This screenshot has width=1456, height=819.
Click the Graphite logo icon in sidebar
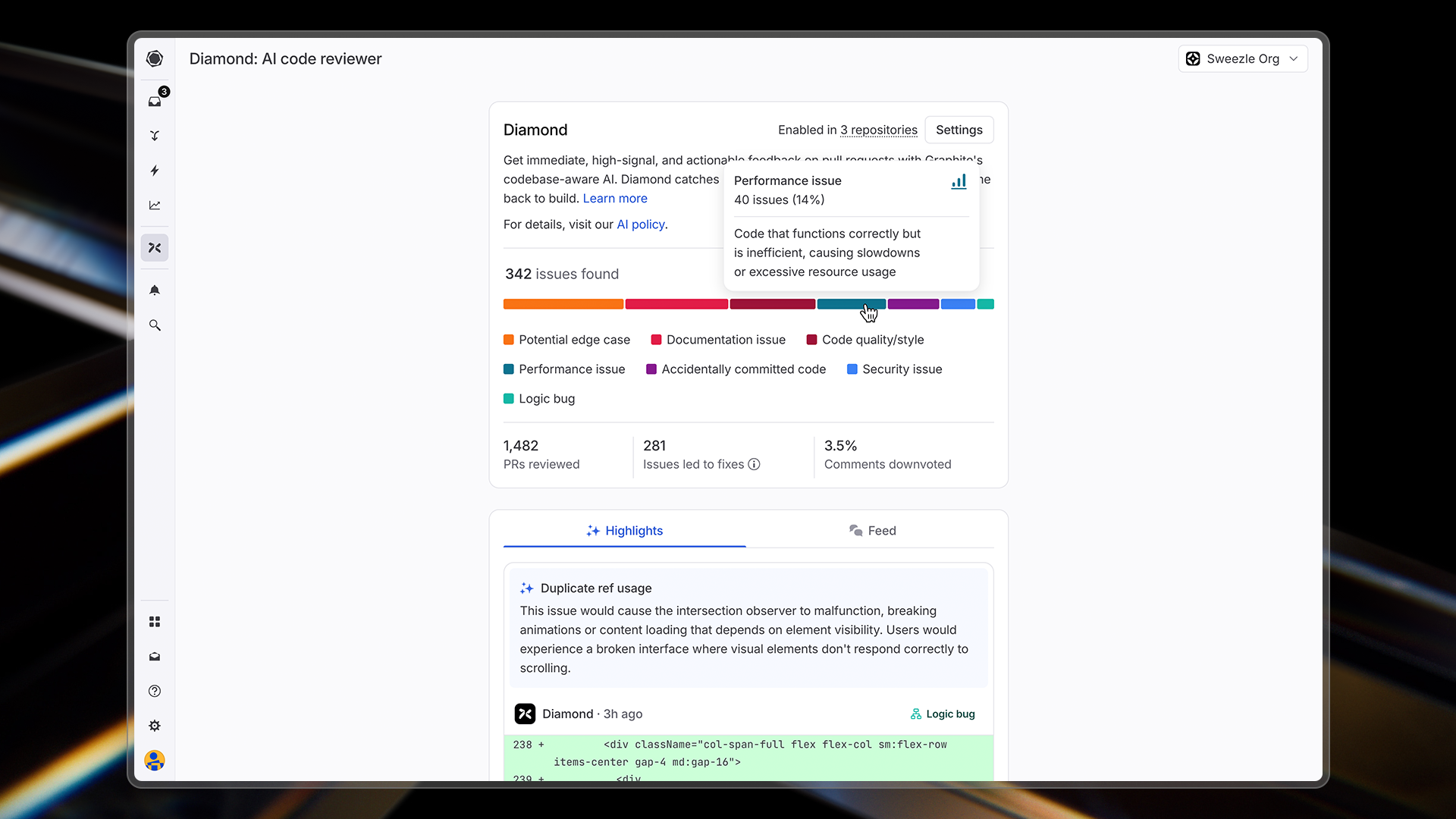coord(155,58)
